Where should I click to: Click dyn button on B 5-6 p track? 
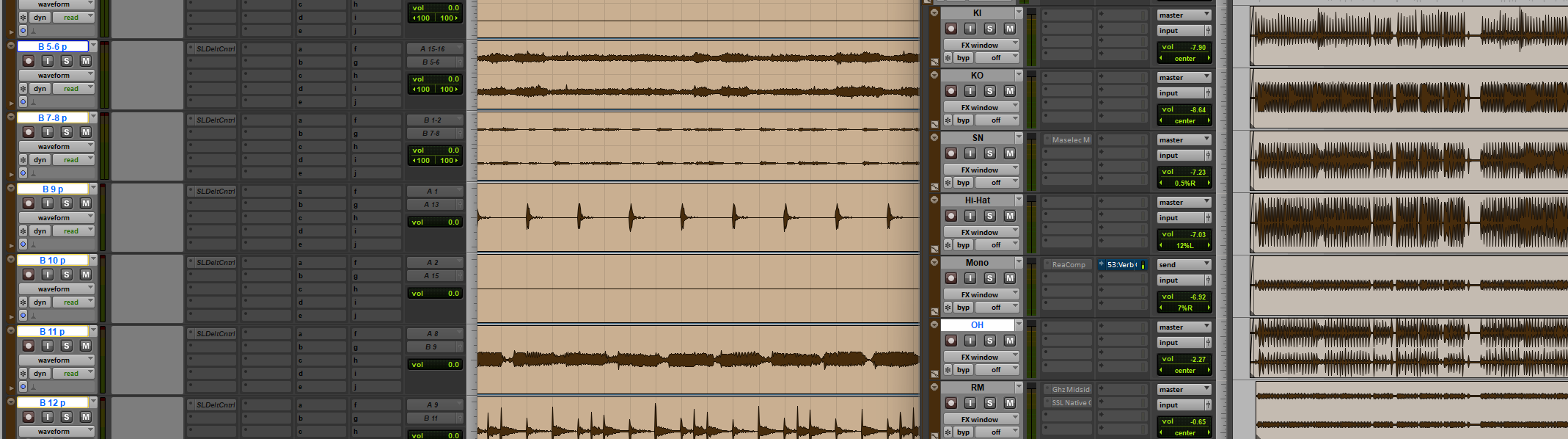click(40, 89)
